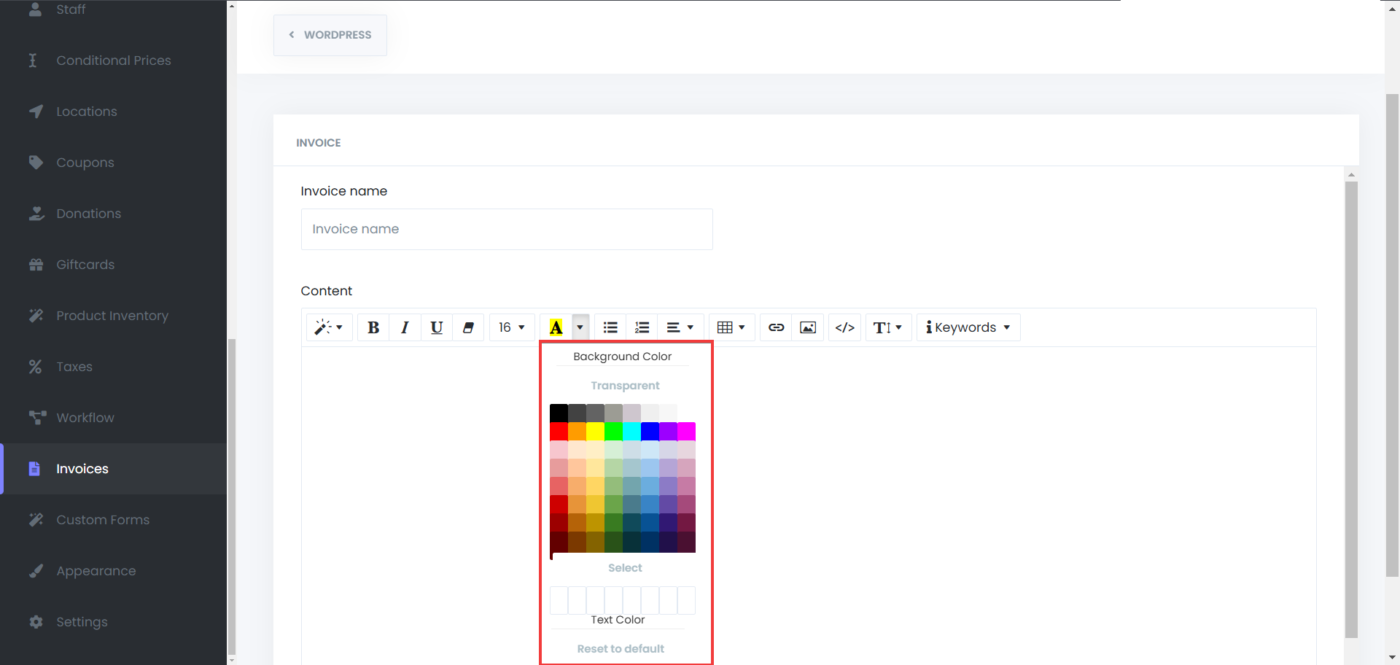Viewport: 1400px width, 665px height.
Task: Apply the yellow highlight A color button
Action: [556, 327]
